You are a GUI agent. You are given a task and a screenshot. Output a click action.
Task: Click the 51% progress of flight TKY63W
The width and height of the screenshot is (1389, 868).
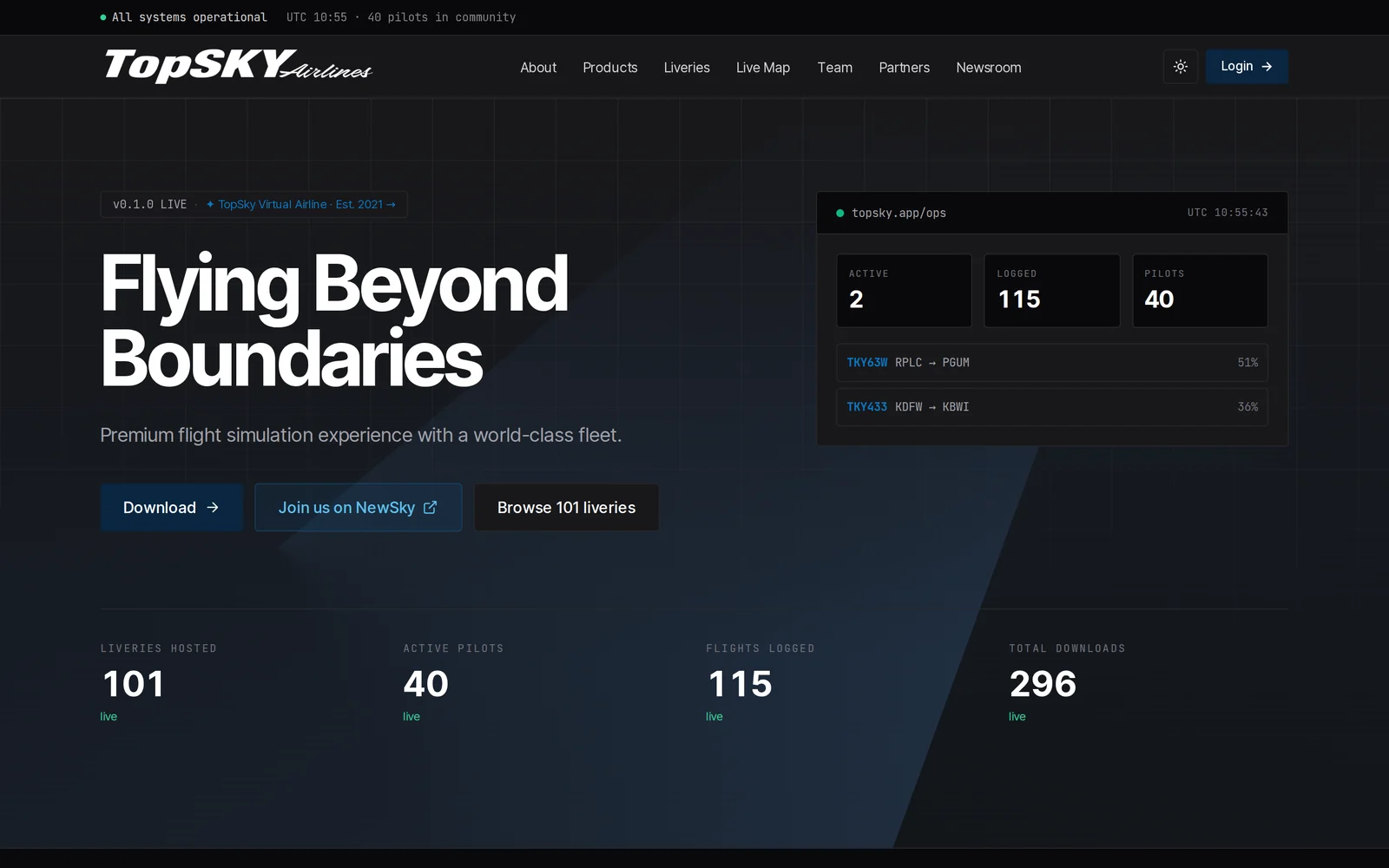click(x=1247, y=363)
